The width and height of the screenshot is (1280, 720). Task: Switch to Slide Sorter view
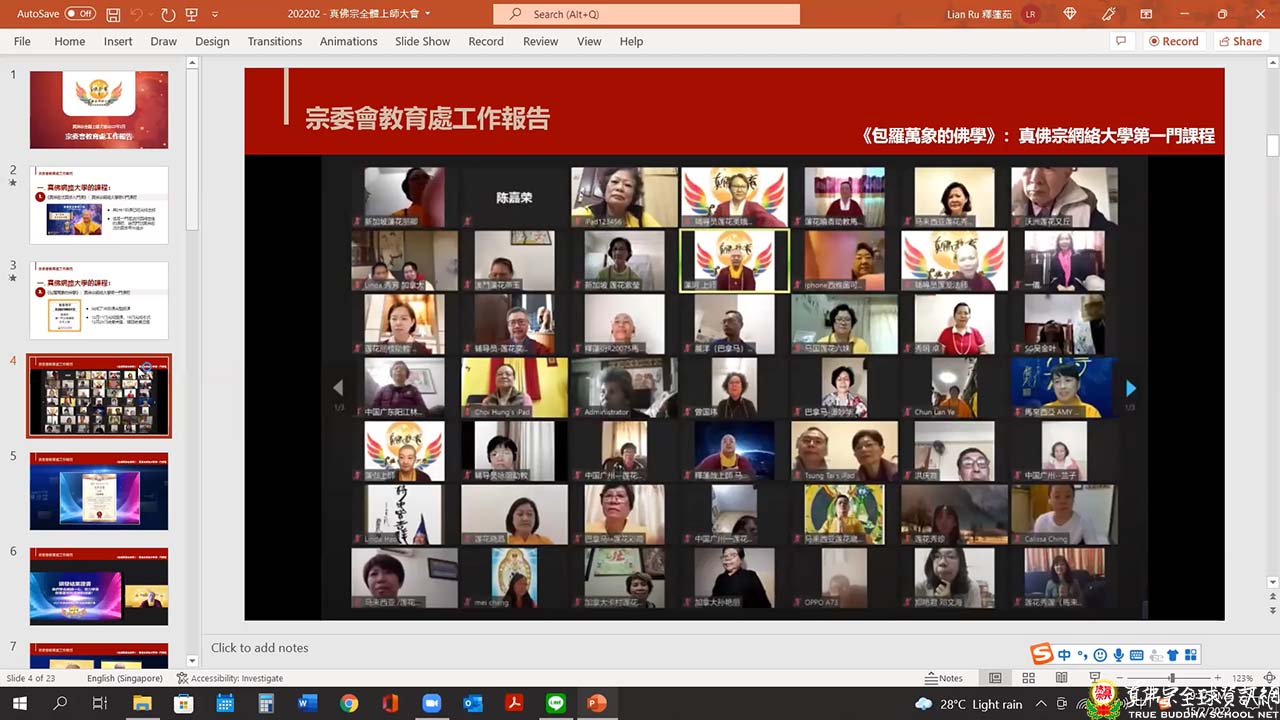click(1028, 678)
